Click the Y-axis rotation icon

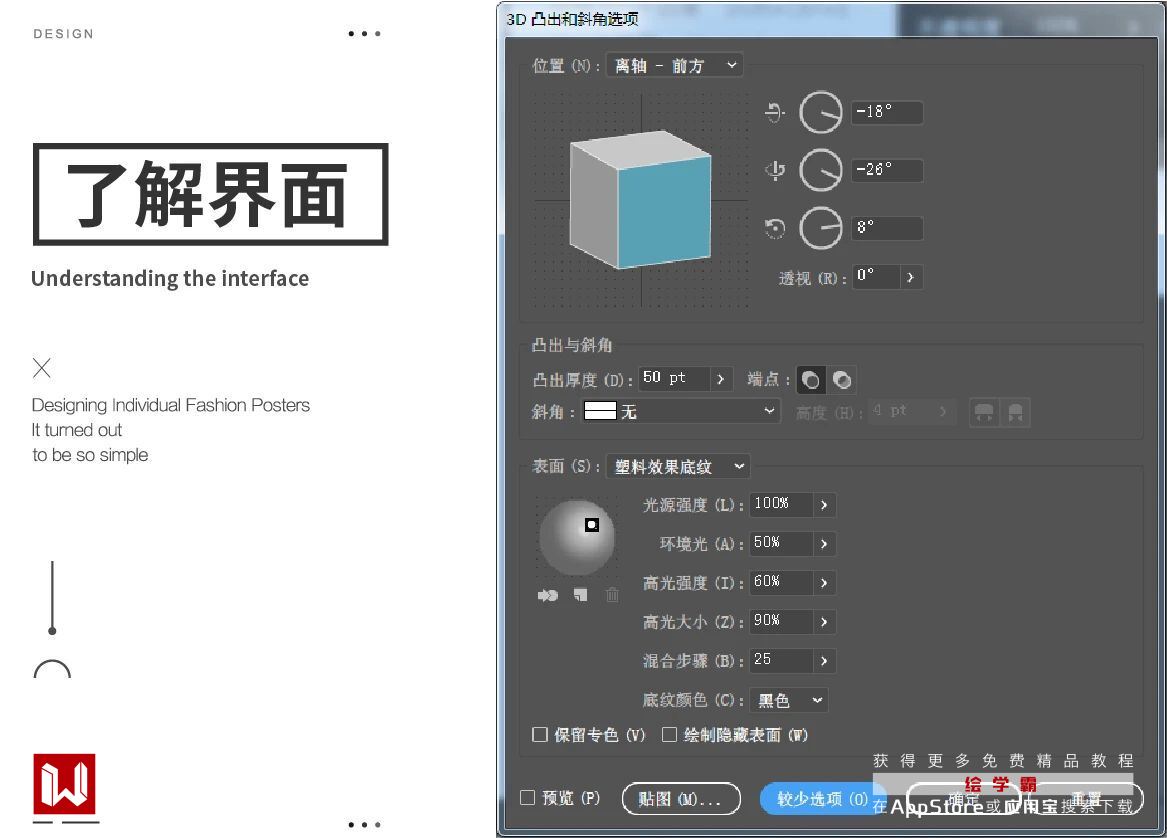[x=775, y=170]
